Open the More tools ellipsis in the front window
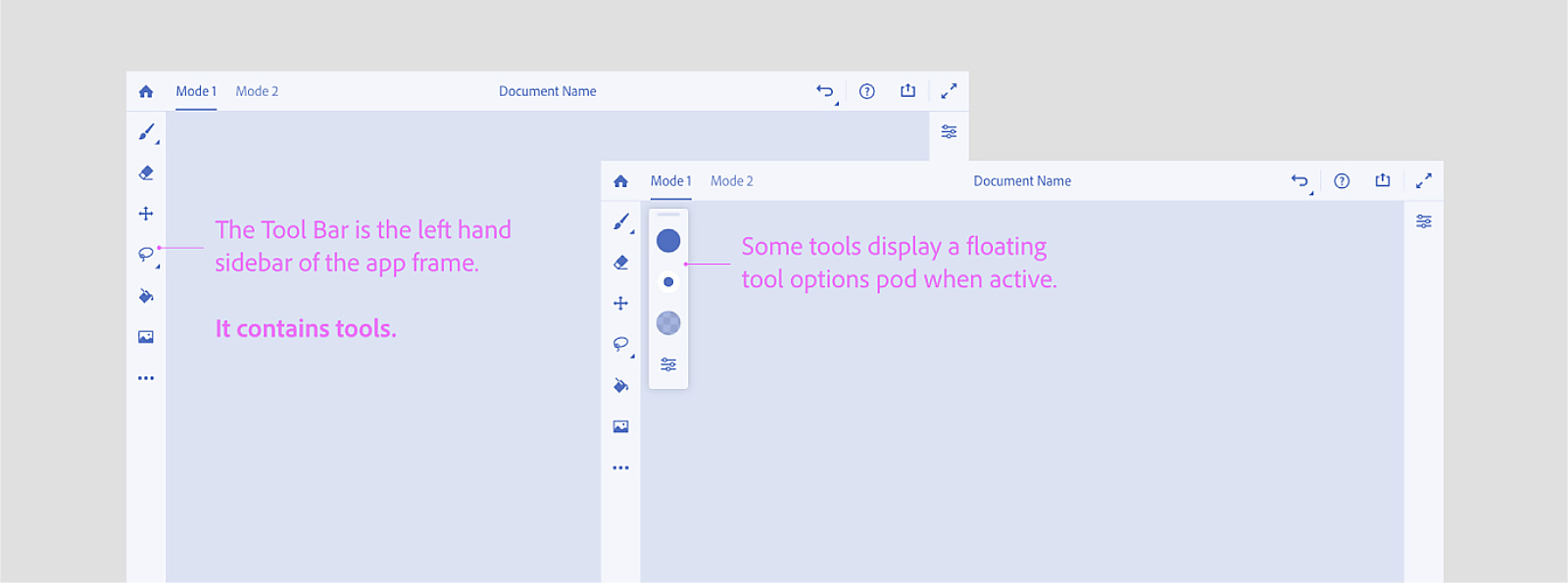This screenshot has width=1568, height=583. click(620, 468)
